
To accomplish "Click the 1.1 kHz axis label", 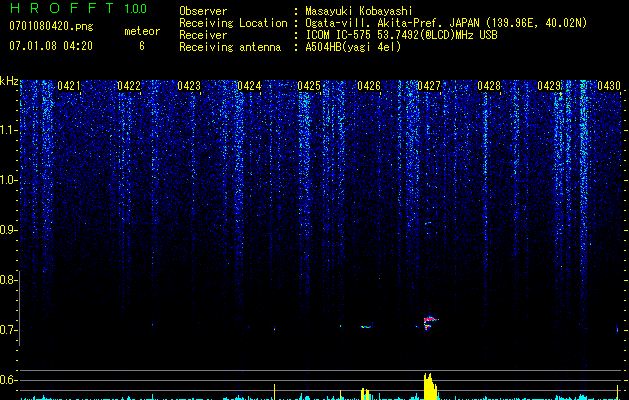I will pos(8,130).
